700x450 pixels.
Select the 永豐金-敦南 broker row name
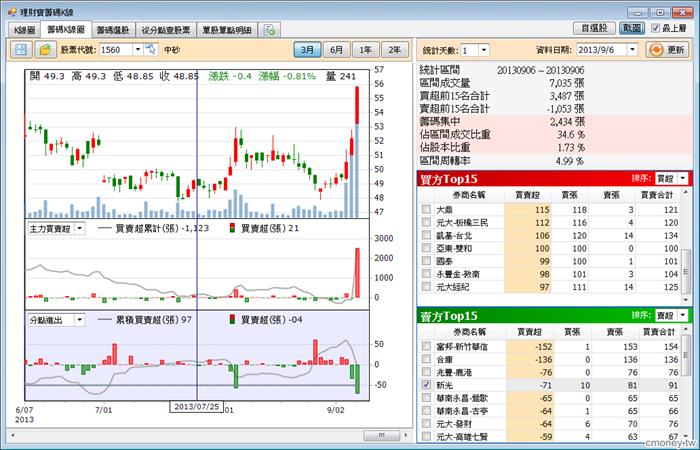[458, 274]
